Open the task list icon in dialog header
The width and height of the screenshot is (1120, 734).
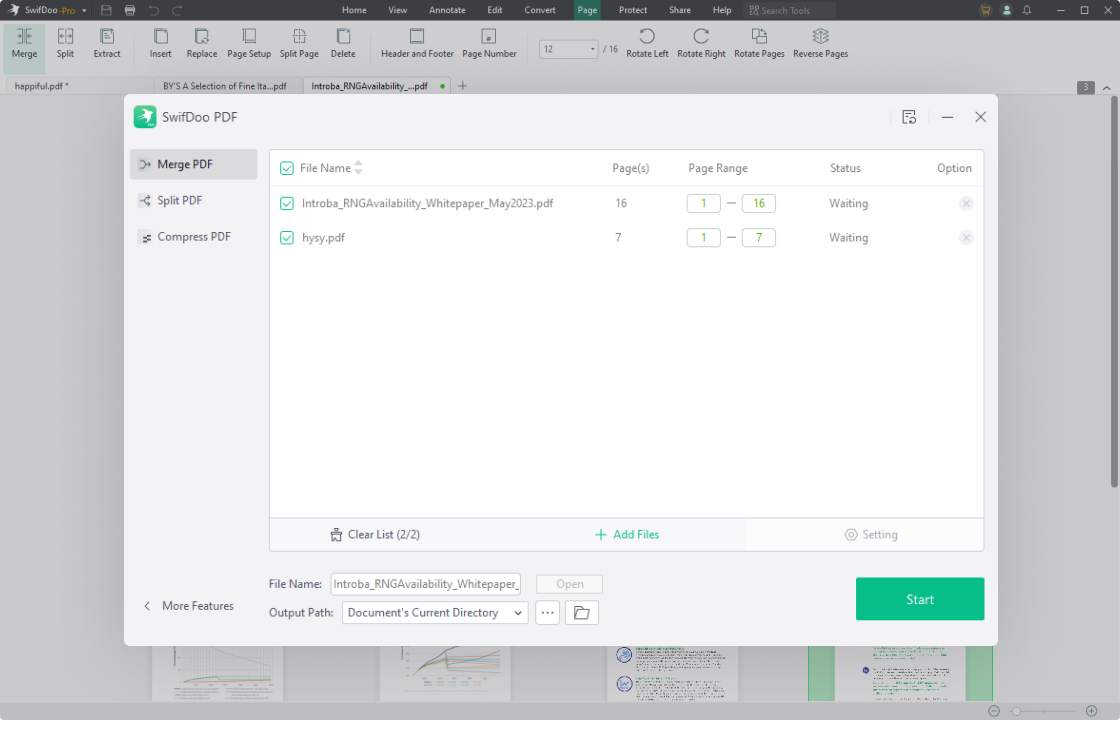[x=909, y=117]
